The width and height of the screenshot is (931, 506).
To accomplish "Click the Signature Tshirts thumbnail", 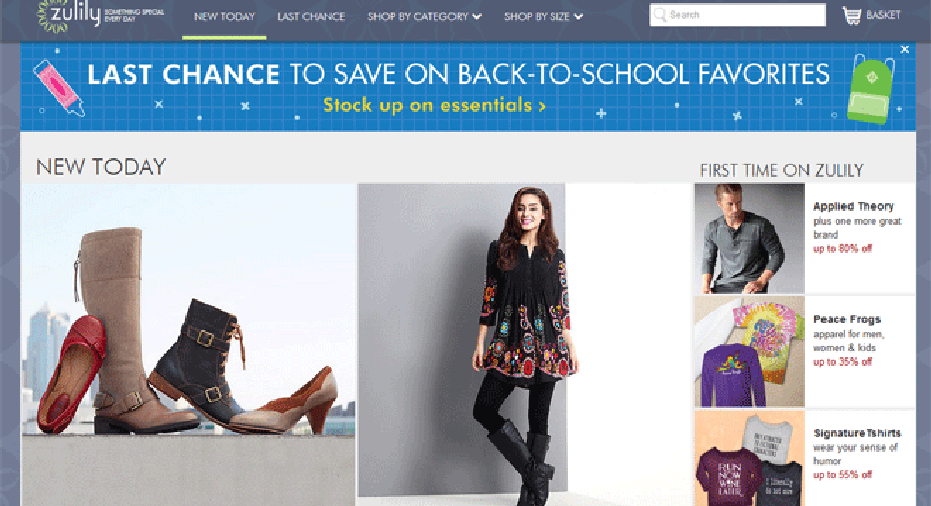I will (750, 458).
